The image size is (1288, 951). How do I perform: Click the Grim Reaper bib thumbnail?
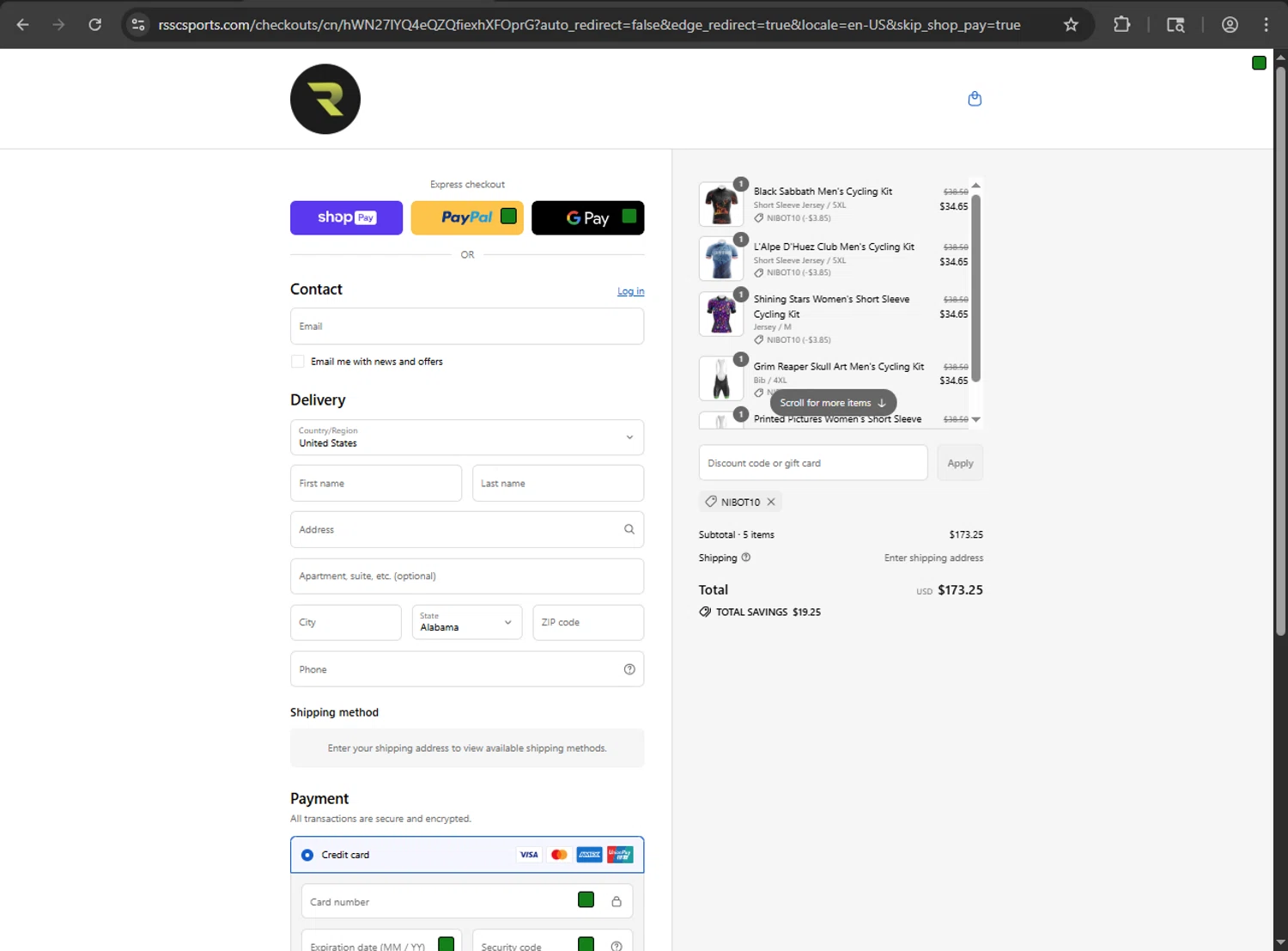tap(721, 379)
